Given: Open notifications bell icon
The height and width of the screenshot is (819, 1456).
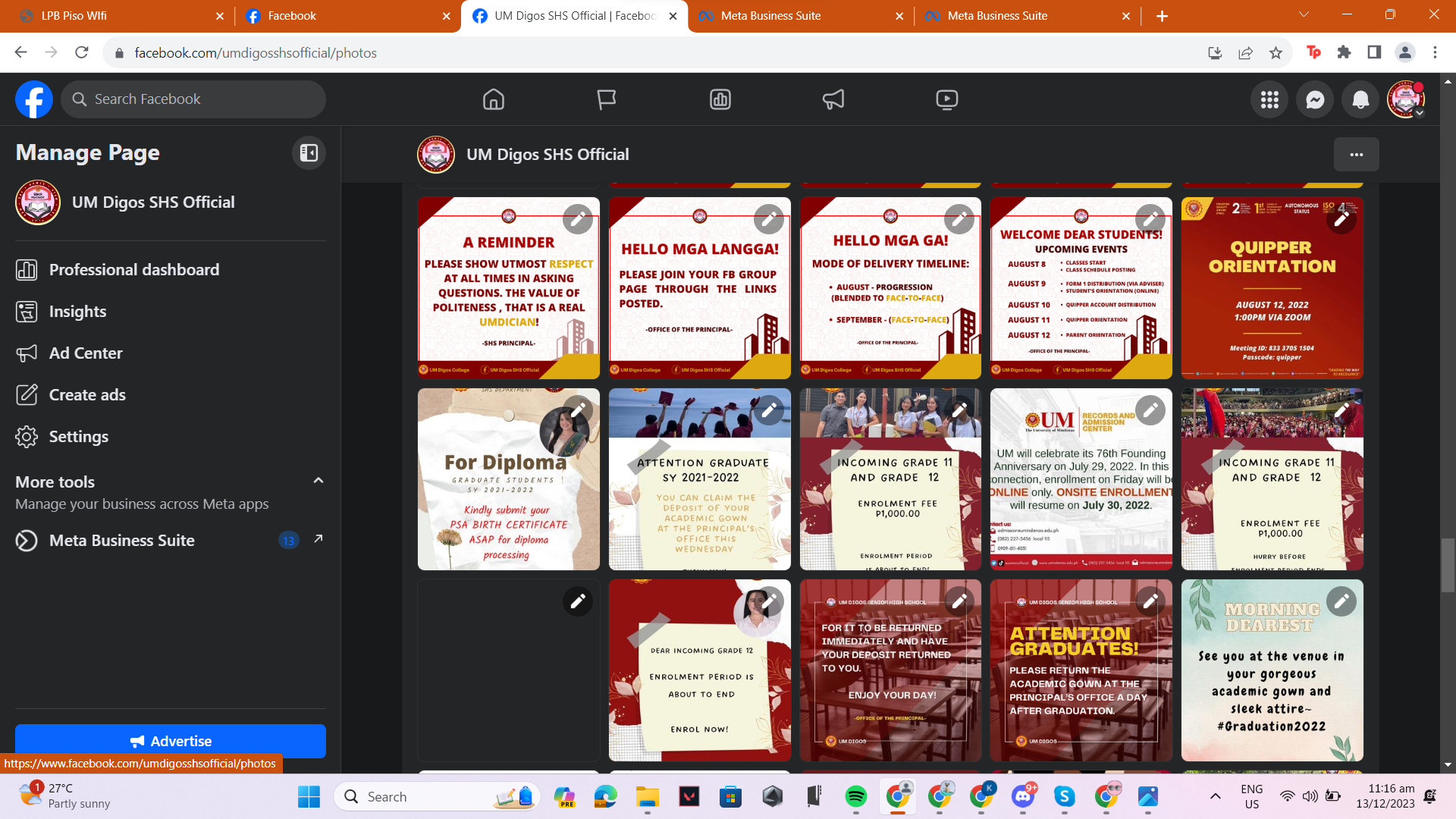Looking at the screenshot, I should (1360, 99).
